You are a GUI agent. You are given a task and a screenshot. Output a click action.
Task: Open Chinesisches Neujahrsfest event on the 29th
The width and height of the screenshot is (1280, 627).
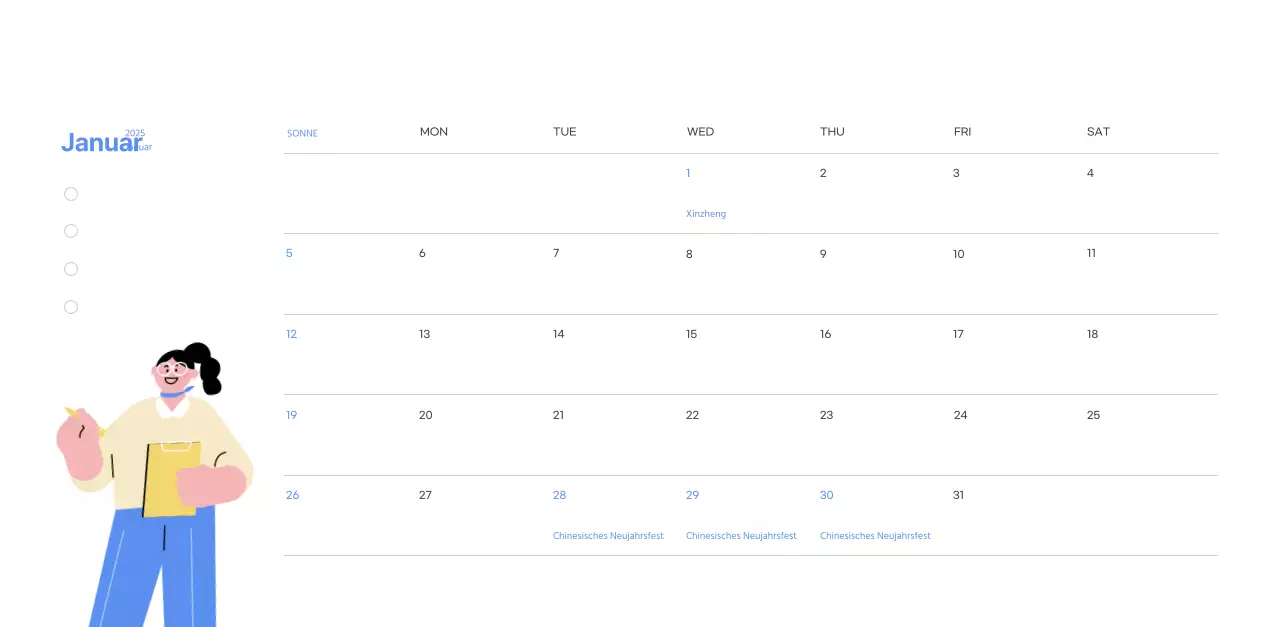coord(741,536)
